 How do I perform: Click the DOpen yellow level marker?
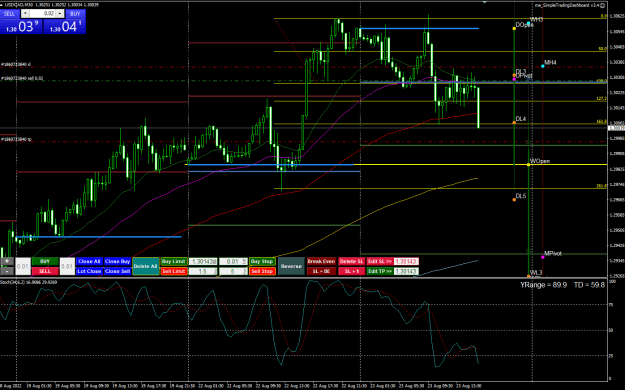[514, 28]
